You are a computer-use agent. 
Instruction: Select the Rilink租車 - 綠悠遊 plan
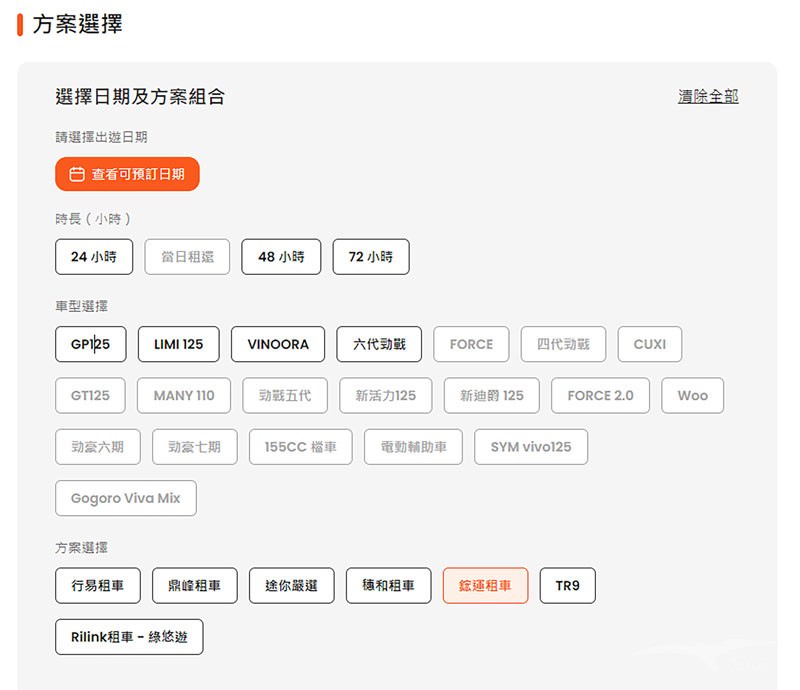(x=129, y=637)
